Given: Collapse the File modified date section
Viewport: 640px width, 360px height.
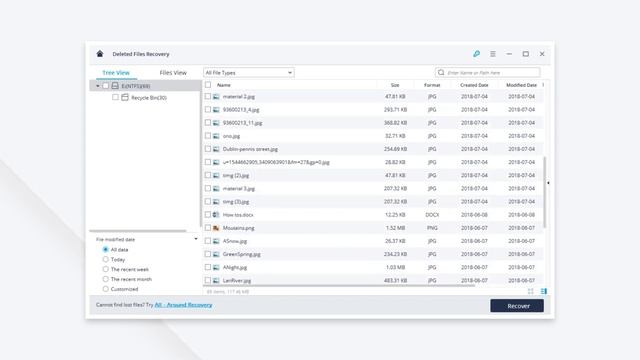Looking at the screenshot, I should [196, 239].
